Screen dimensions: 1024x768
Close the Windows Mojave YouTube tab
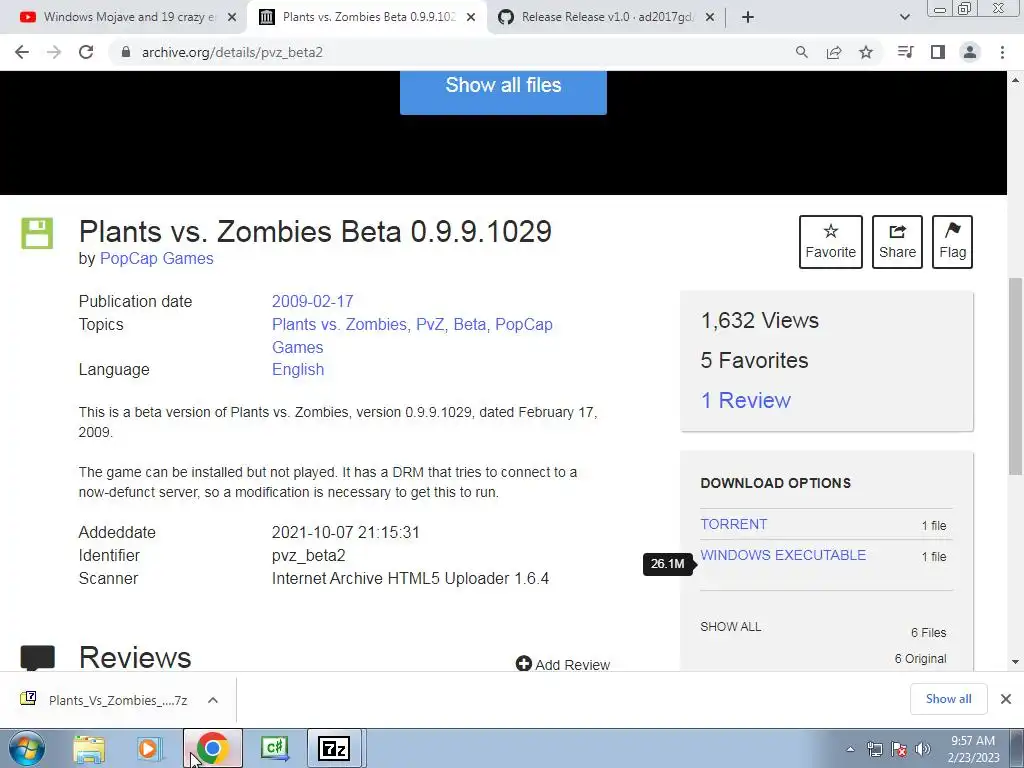coord(232,17)
